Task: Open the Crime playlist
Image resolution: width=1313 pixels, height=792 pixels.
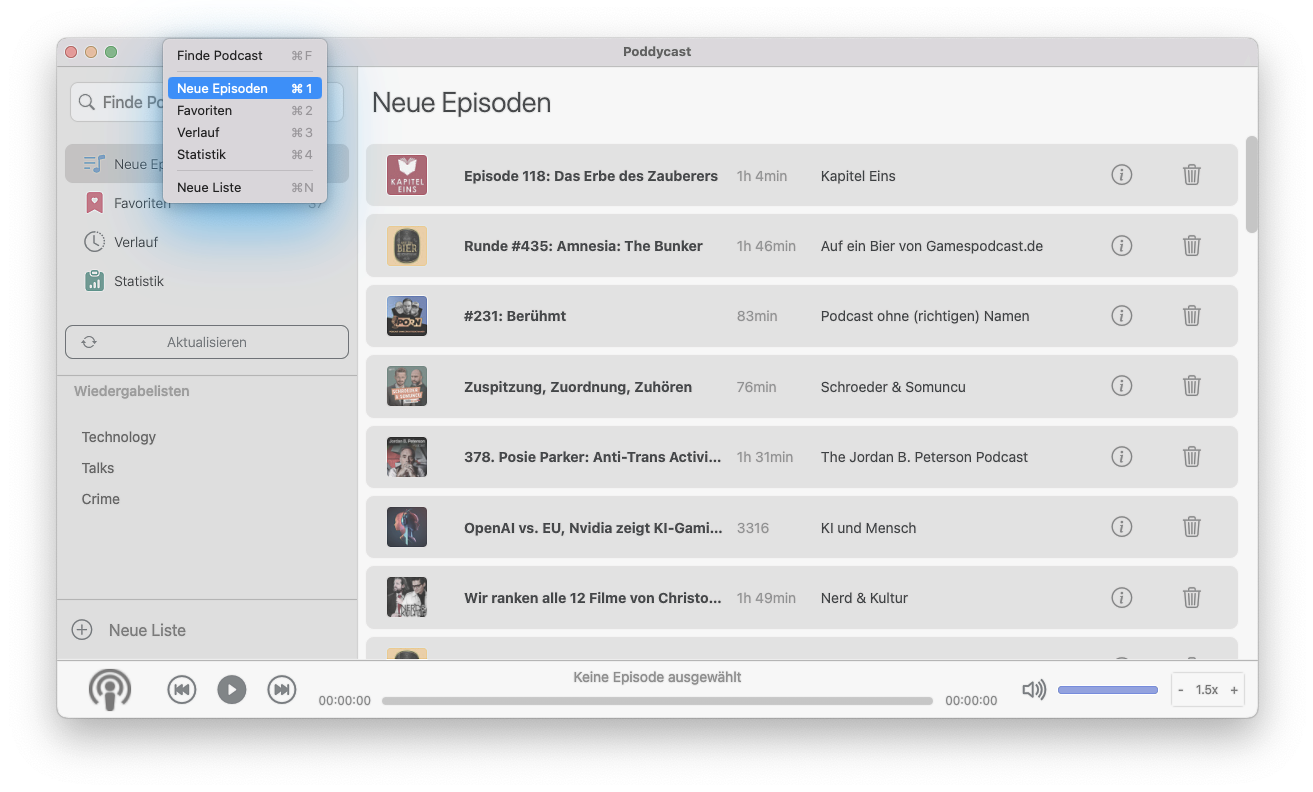Action: (x=101, y=499)
